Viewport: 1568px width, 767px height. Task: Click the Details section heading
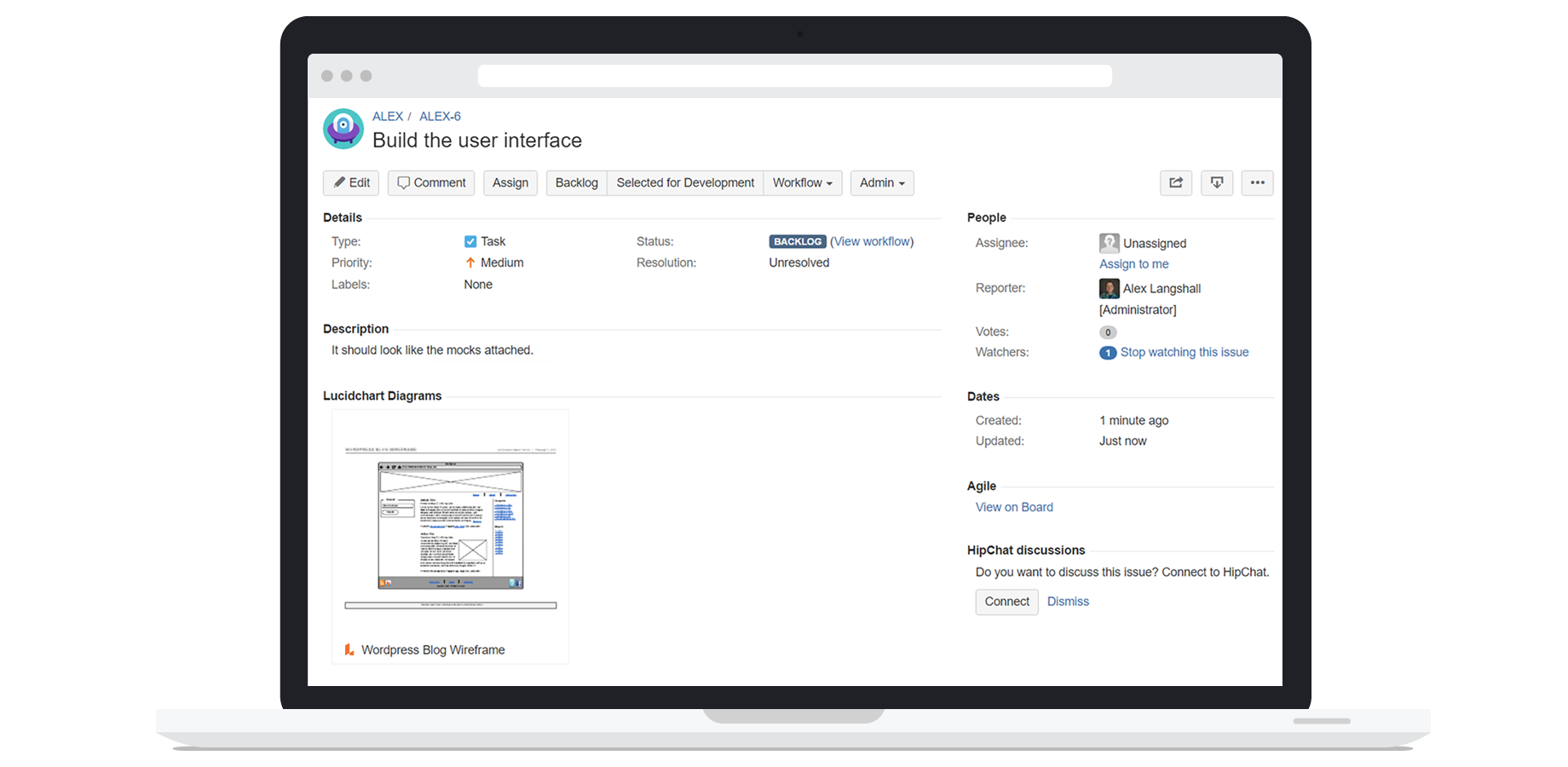pyautogui.click(x=343, y=217)
